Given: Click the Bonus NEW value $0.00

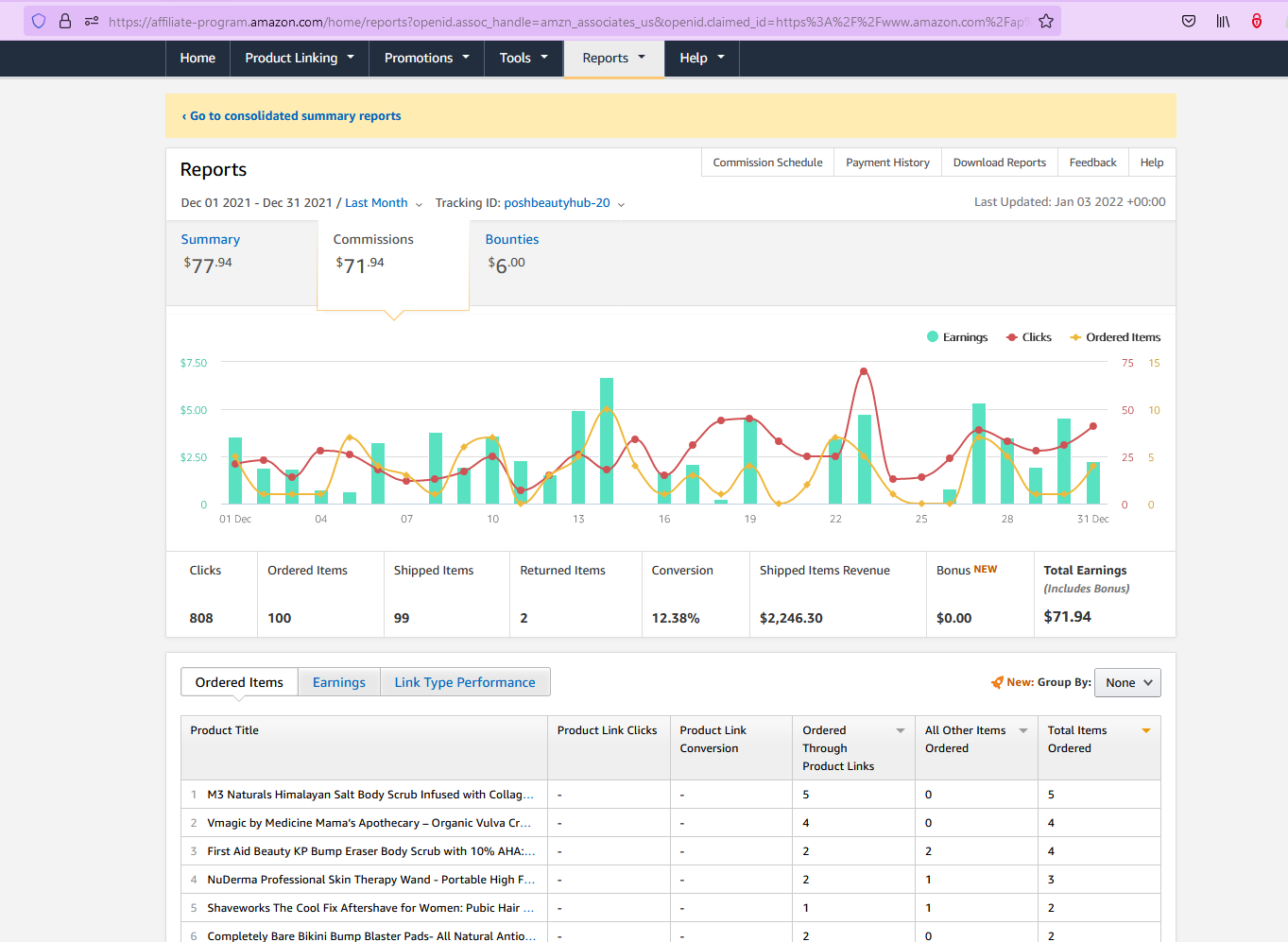Looking at the screenshot, I should tap(953, 618).
